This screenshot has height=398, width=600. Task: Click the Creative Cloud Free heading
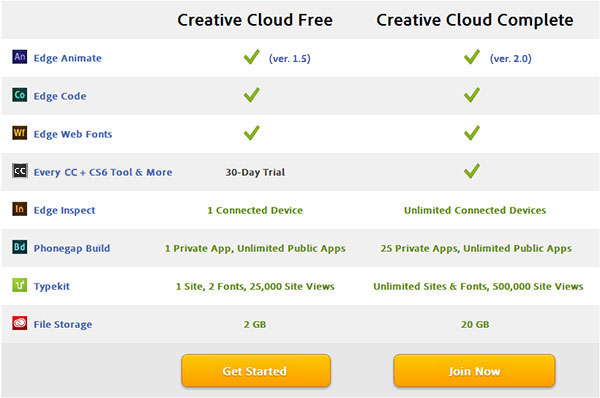255,20
